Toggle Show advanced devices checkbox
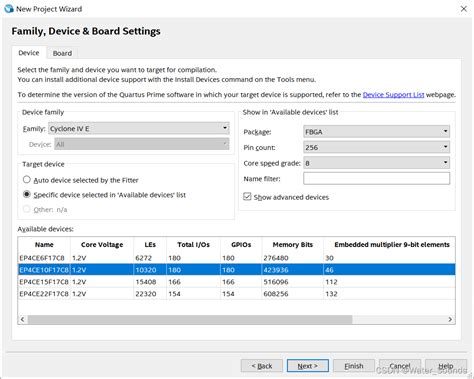 [247, 197]
